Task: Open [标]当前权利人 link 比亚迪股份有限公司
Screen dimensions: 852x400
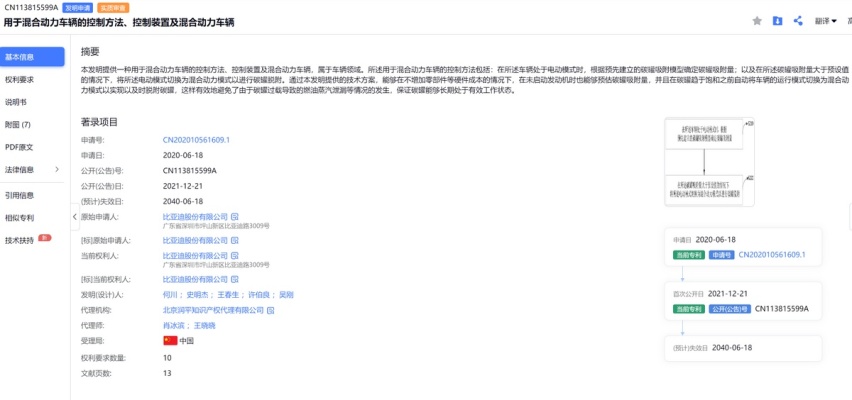Action: point(195,279)
